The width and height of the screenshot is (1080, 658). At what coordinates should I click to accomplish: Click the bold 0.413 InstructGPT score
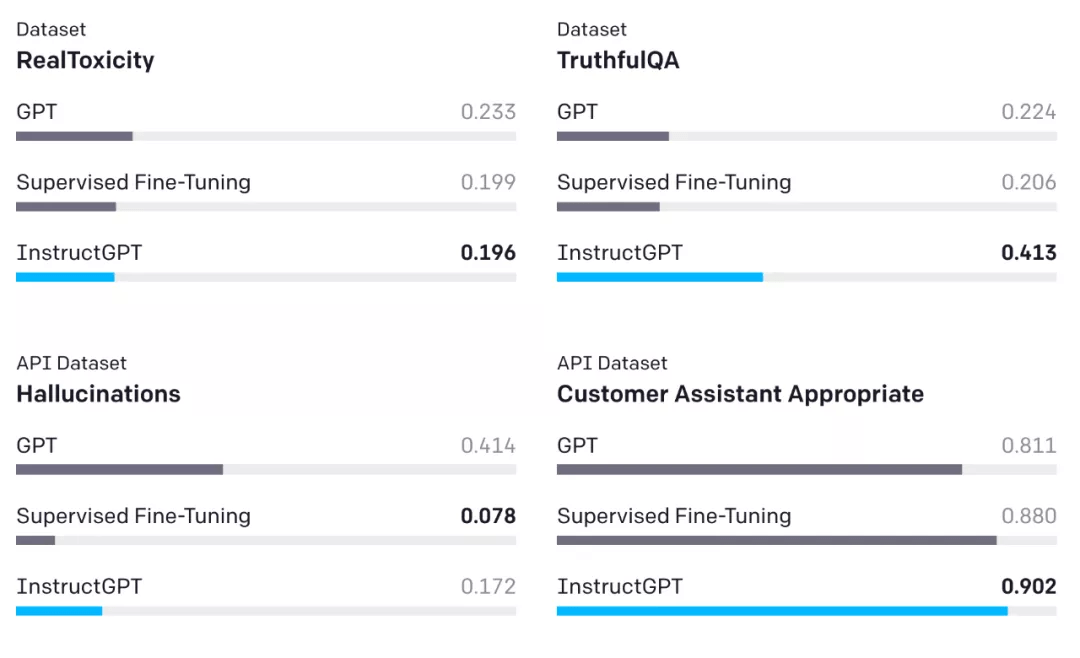point(1029,253)
